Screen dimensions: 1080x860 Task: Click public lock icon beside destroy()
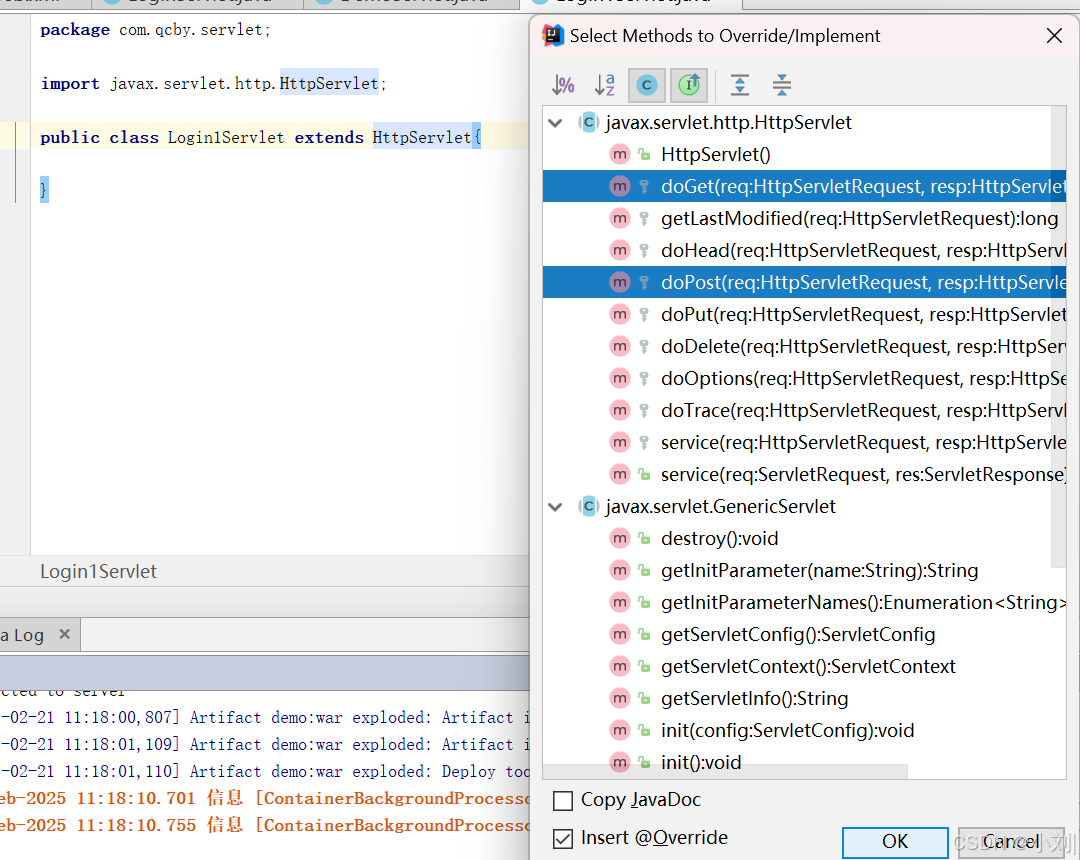643,538
